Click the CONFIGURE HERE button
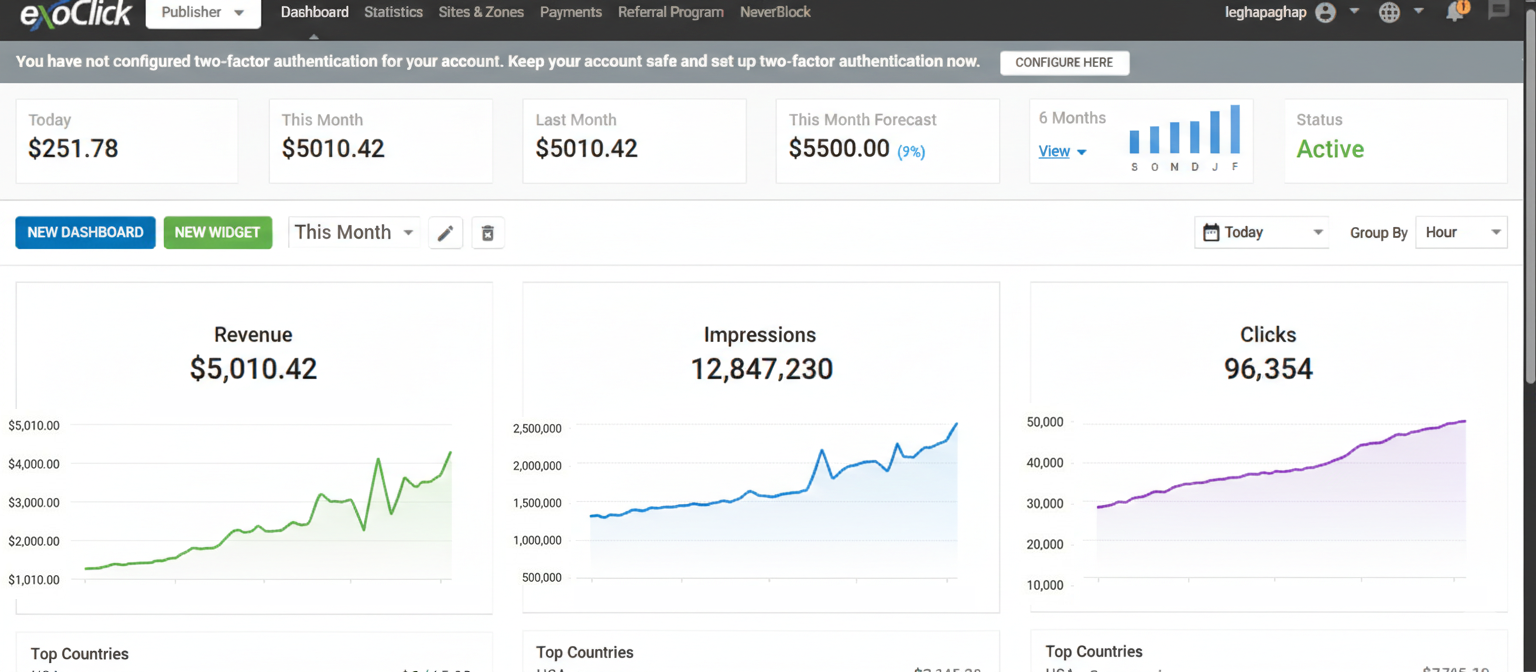 1064,62
